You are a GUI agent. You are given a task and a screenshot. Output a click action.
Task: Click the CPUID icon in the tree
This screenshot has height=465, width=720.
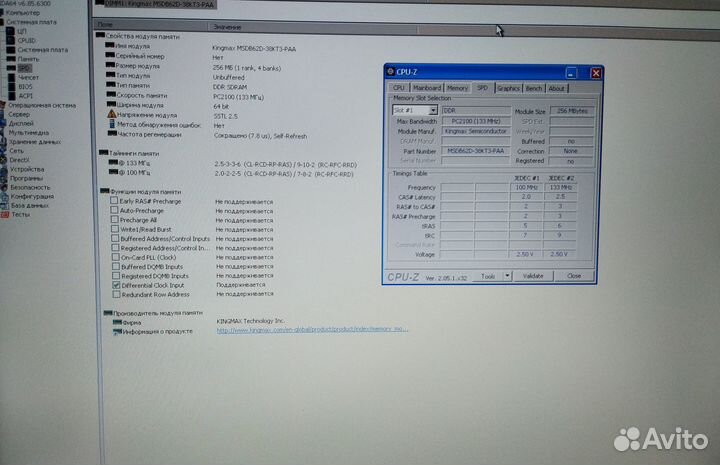[11, 40]
